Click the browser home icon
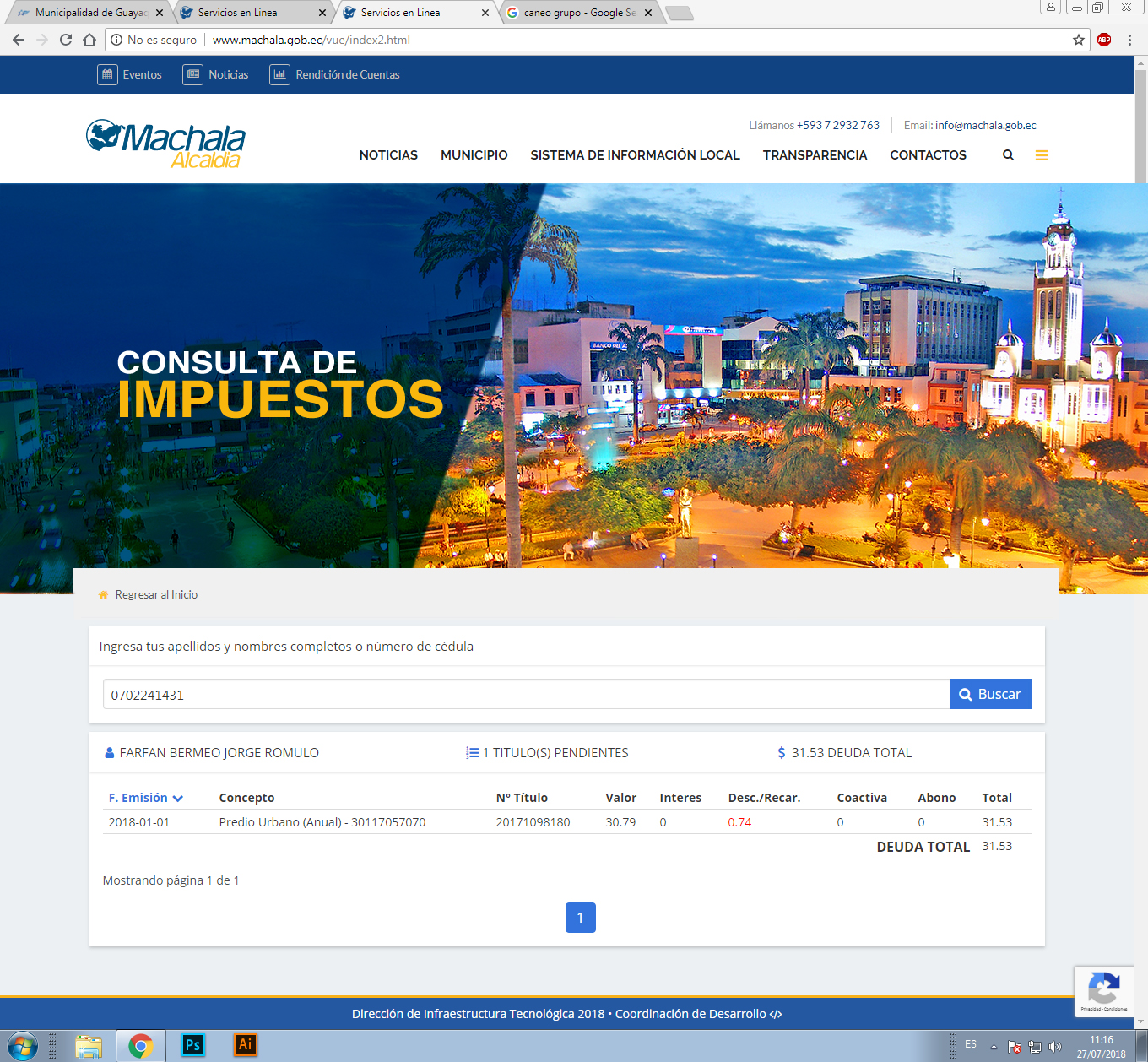 tap(89, 40)
